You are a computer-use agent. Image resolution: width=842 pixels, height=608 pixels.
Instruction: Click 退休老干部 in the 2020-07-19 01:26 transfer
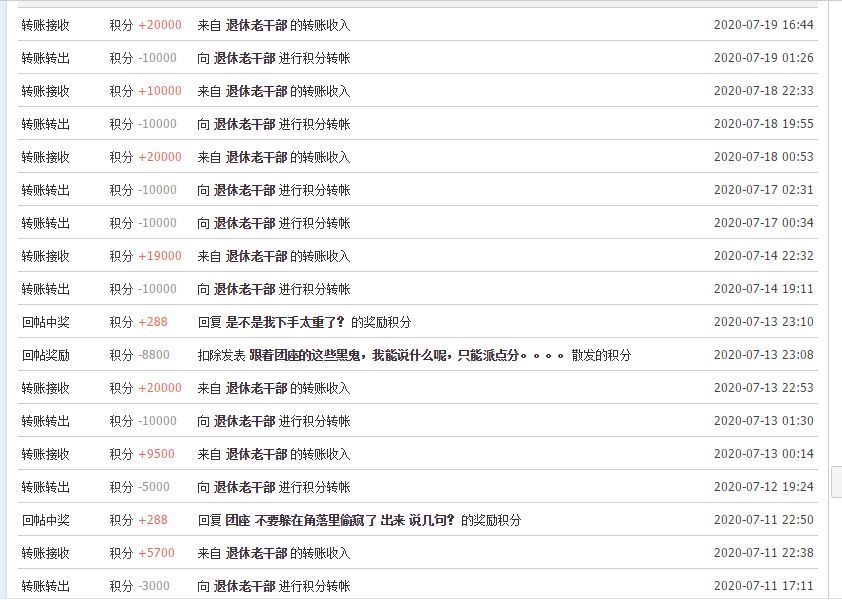pos(244,58)
